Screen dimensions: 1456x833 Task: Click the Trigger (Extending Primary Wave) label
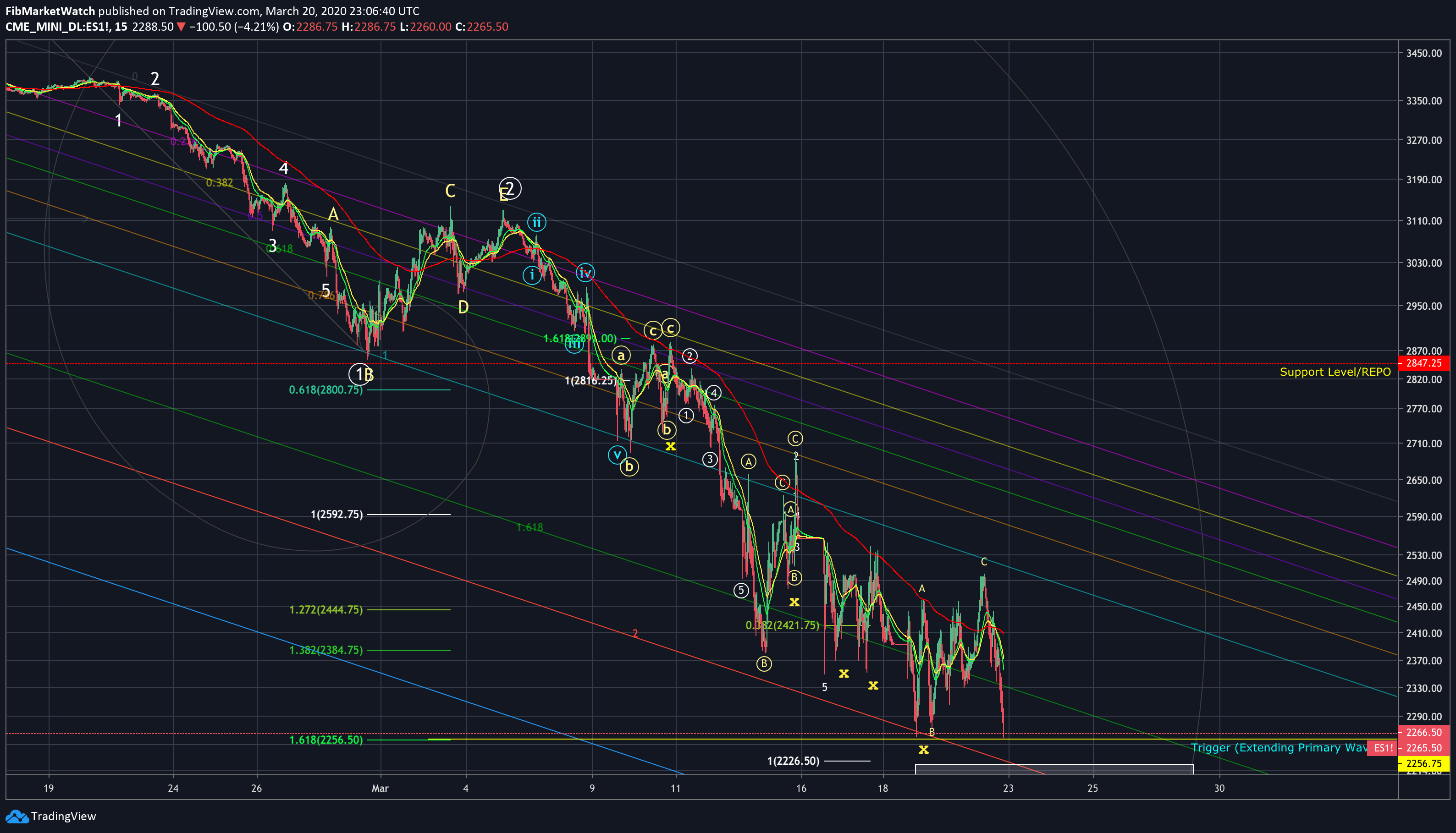pyautogui.click(x=1279, y=748)
